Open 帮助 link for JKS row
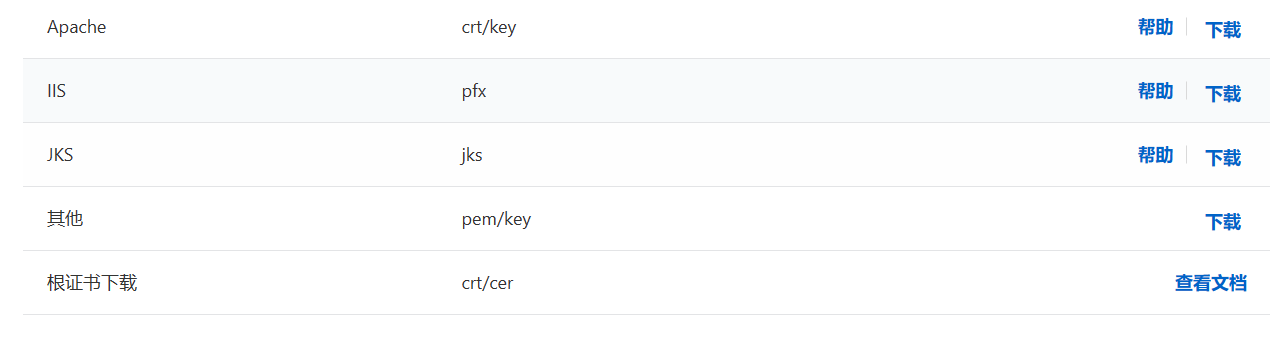 tap(1155, 155)
